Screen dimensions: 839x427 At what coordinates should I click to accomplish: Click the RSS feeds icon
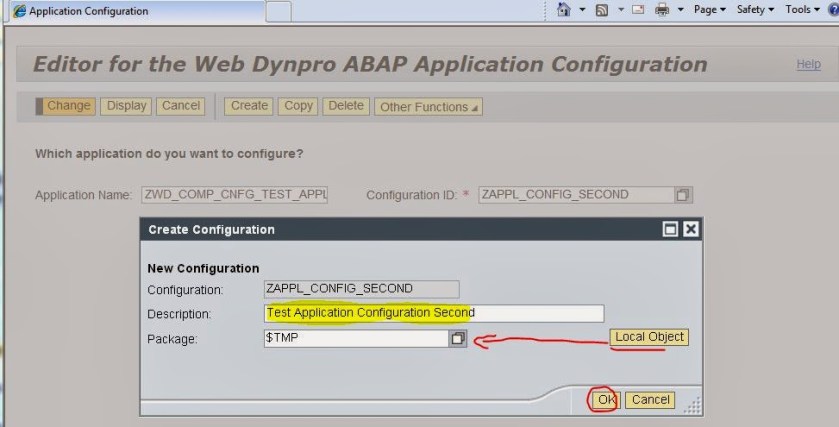pyautogui.click(x=602, y=10)
